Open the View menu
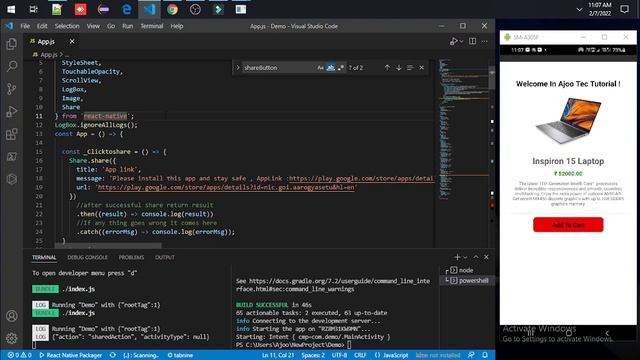The height and width of the screenshot is (360, 640). point(93,26)
